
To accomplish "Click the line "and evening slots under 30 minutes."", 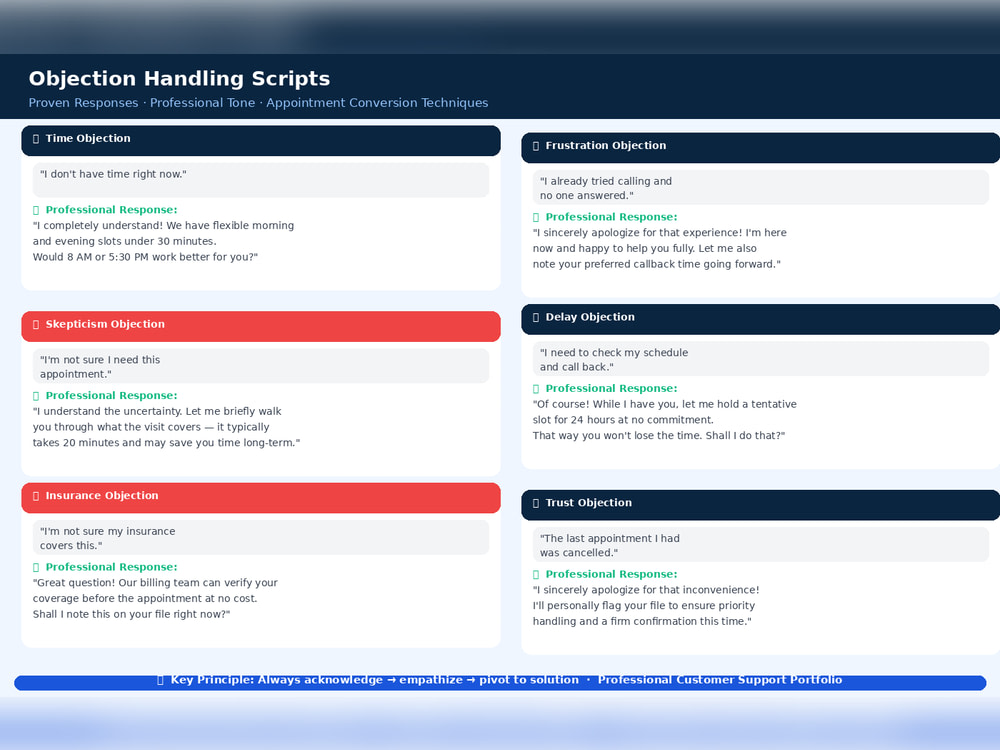I will (x=124, y=242).
